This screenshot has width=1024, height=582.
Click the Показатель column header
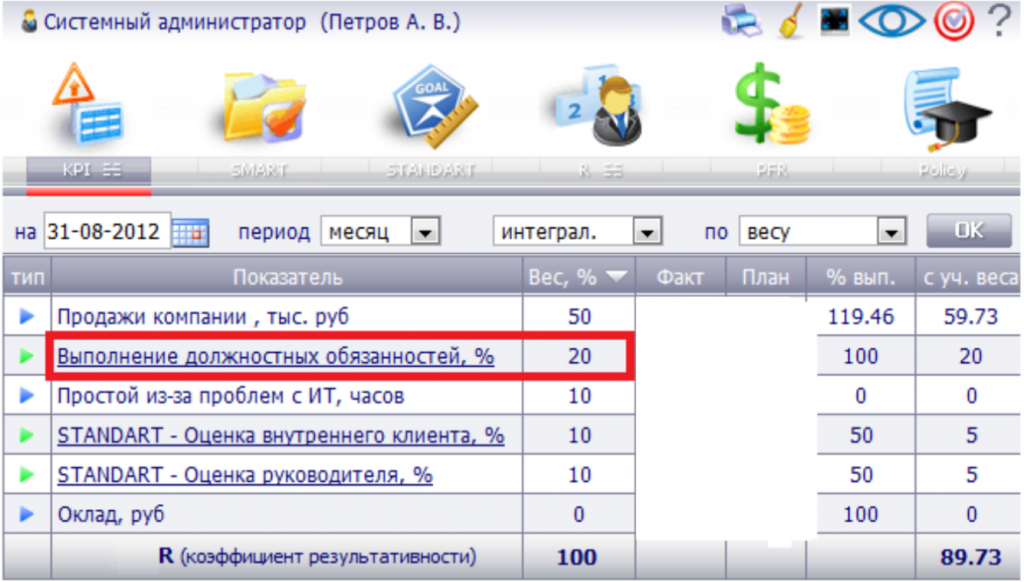tap(287, 277)
